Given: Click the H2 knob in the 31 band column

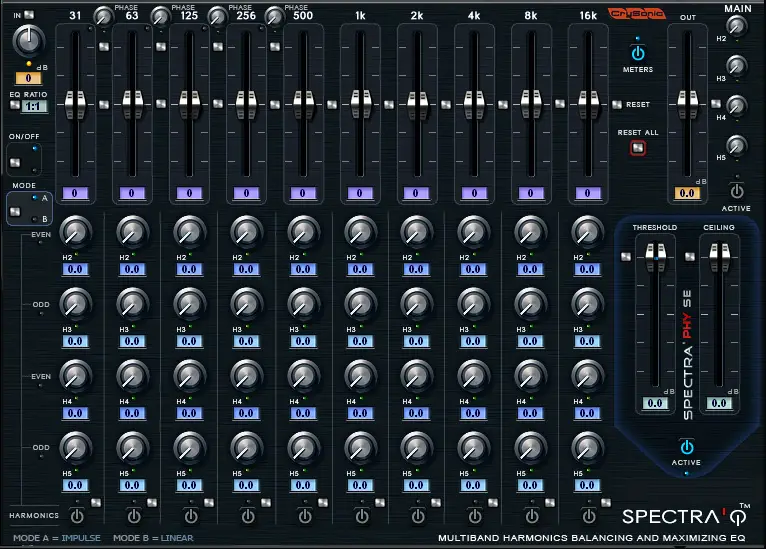Looking at the screenshot, I should coord(76,232).
